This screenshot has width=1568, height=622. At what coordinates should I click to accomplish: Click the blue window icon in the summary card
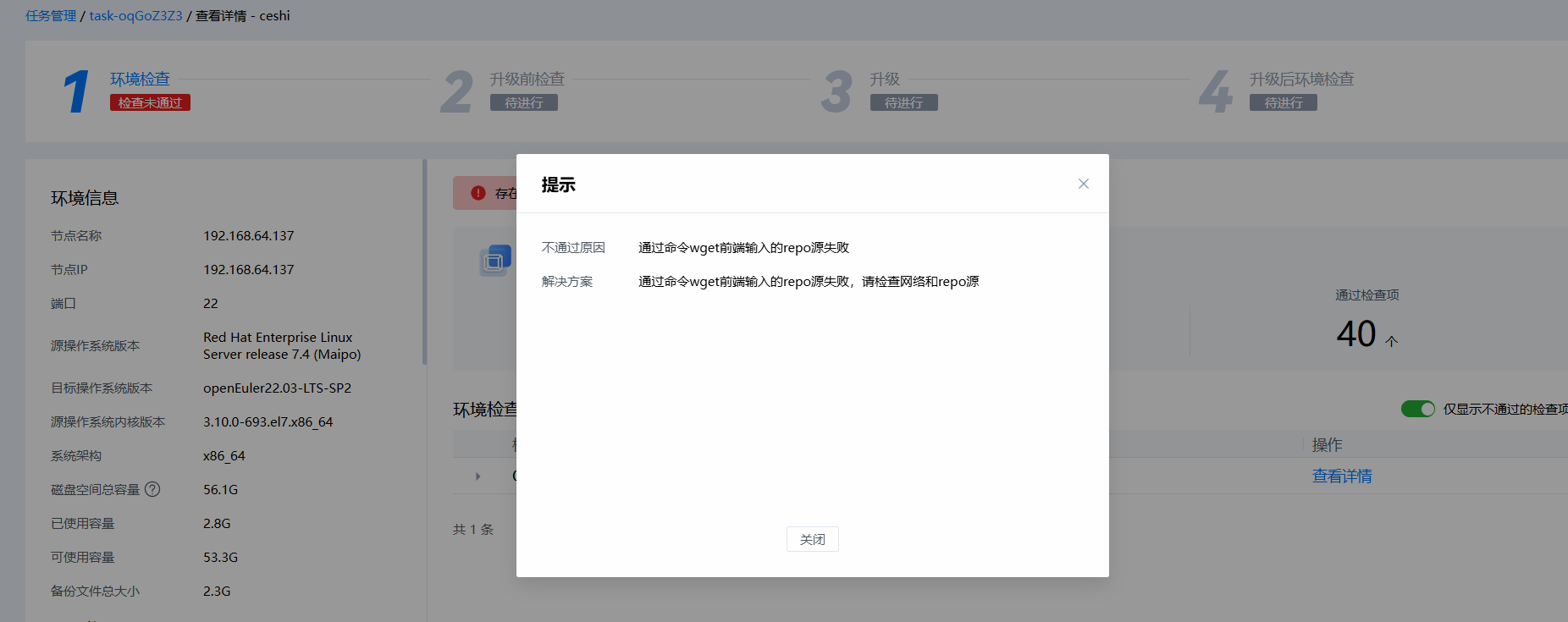494,261
